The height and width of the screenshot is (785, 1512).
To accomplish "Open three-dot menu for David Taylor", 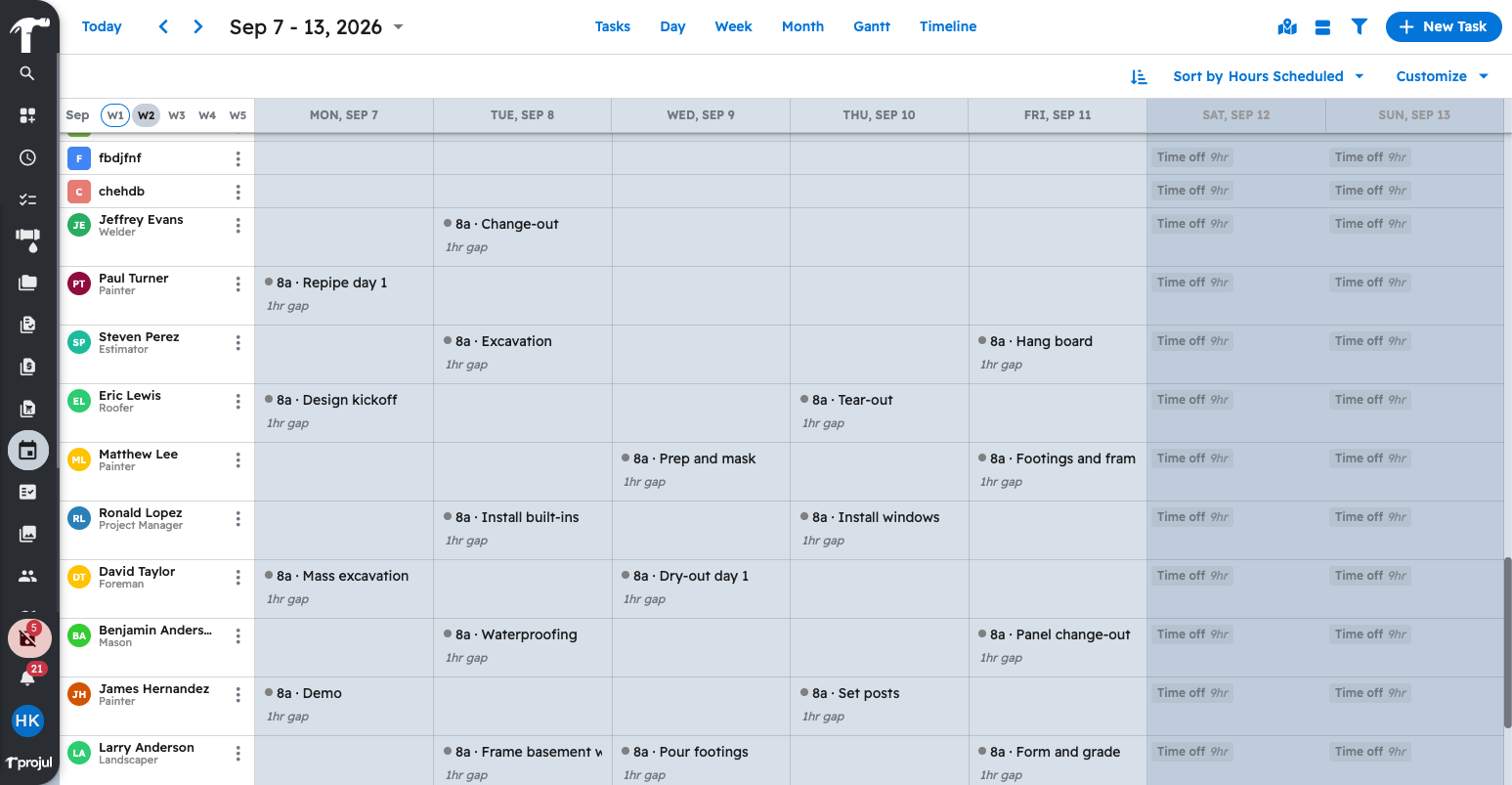I will [x=238, y=578].
